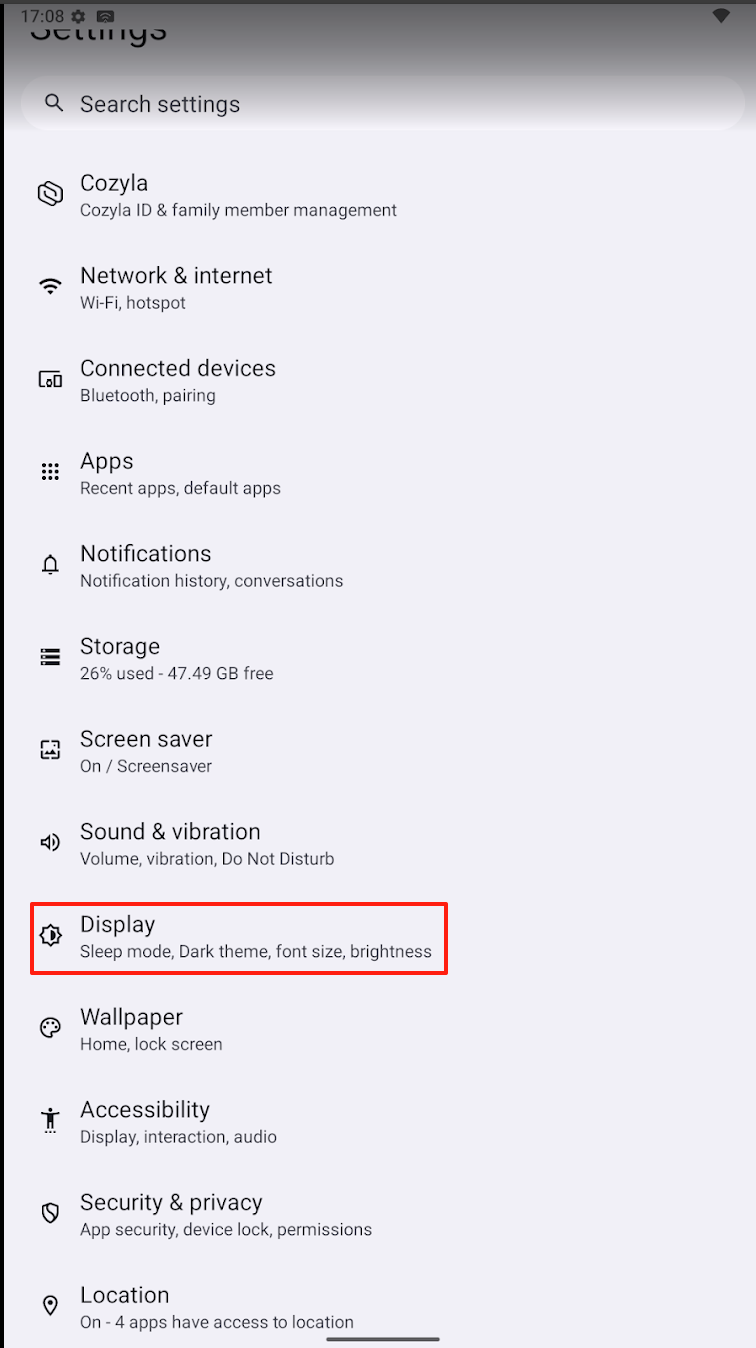Tap the status bar settings gear icon

(78, 17)
